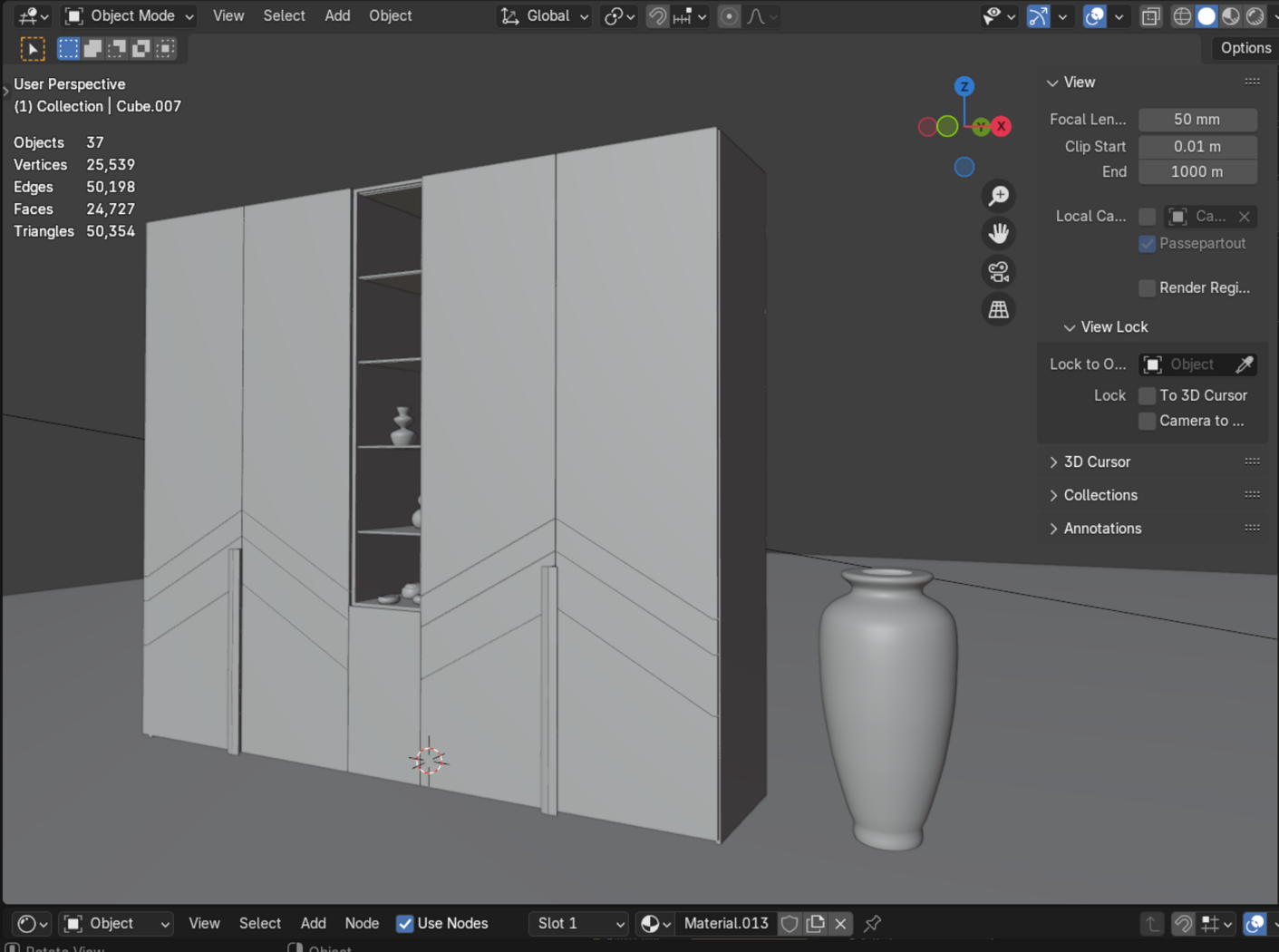
Task: Toggle fake user shield for Material.013
Action: [x=790, y=924]
